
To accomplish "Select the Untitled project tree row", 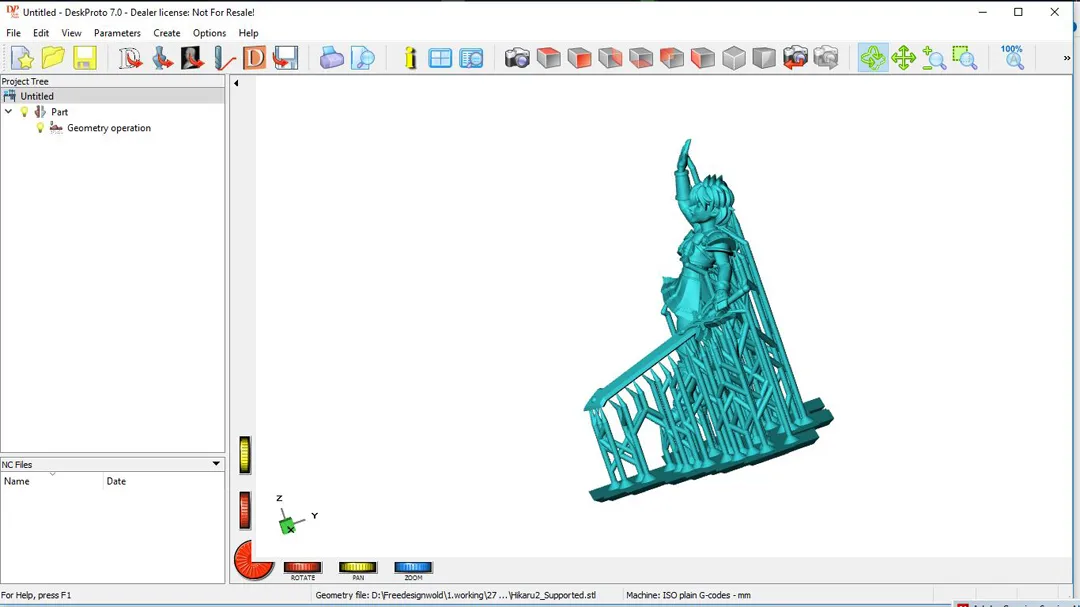I will pyautogui.click(x=112, y=96).
